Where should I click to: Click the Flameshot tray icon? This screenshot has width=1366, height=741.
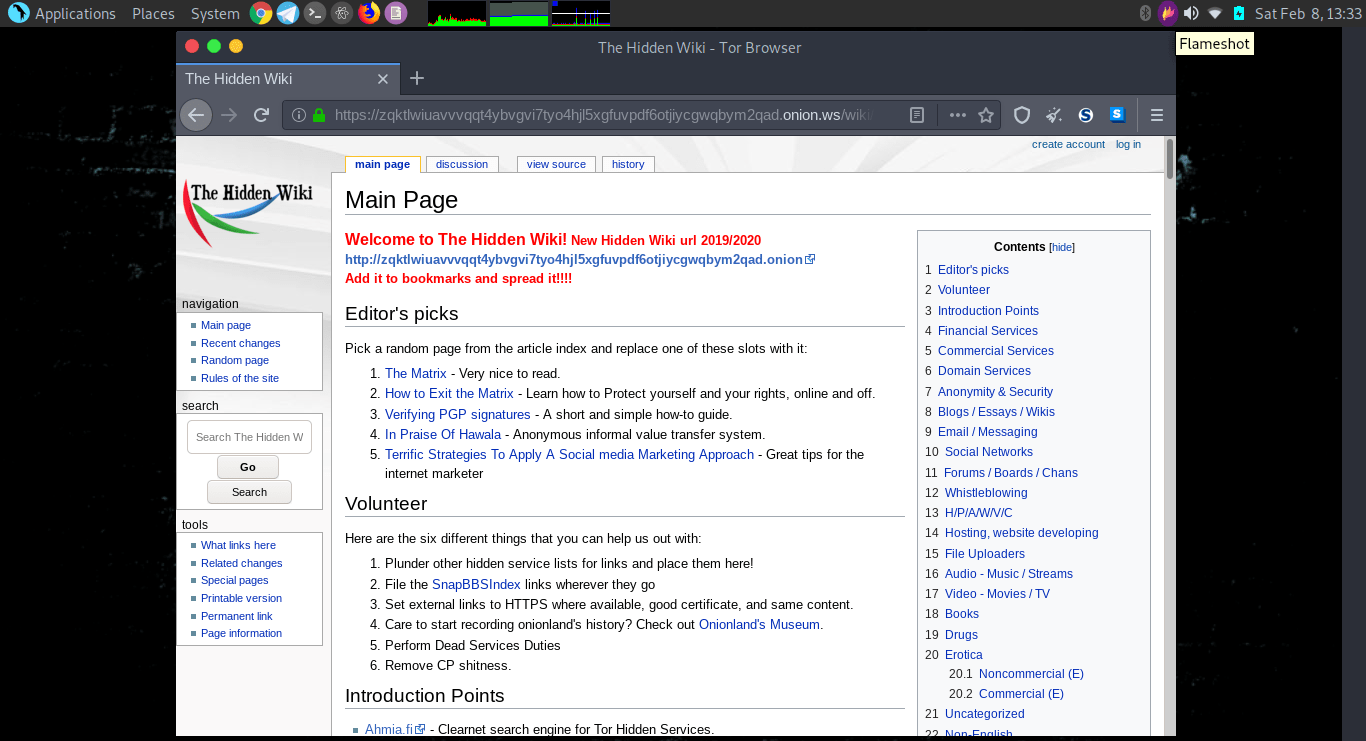pyautogui.click(x=1167, y=13)
